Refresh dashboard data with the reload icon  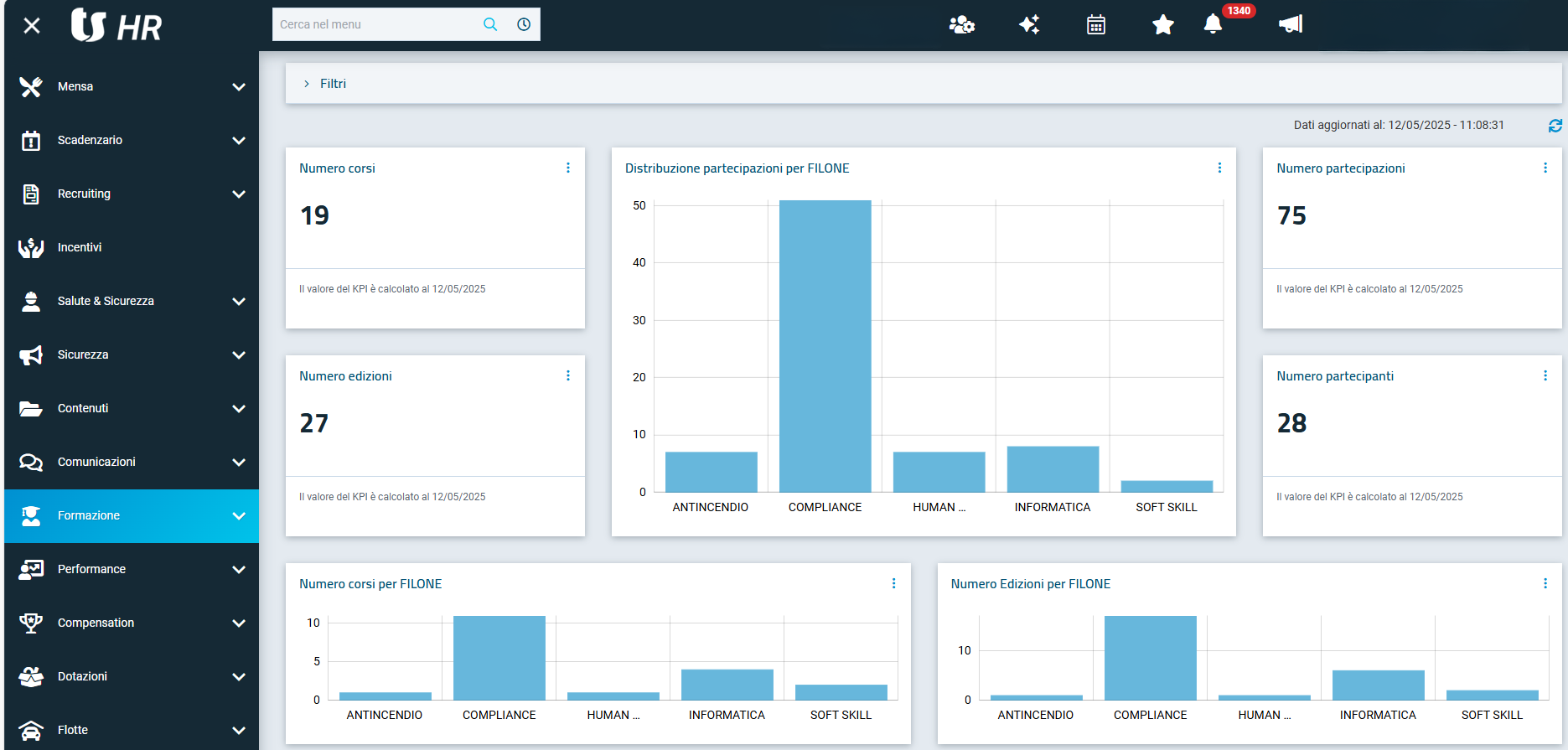[1555, 126]
